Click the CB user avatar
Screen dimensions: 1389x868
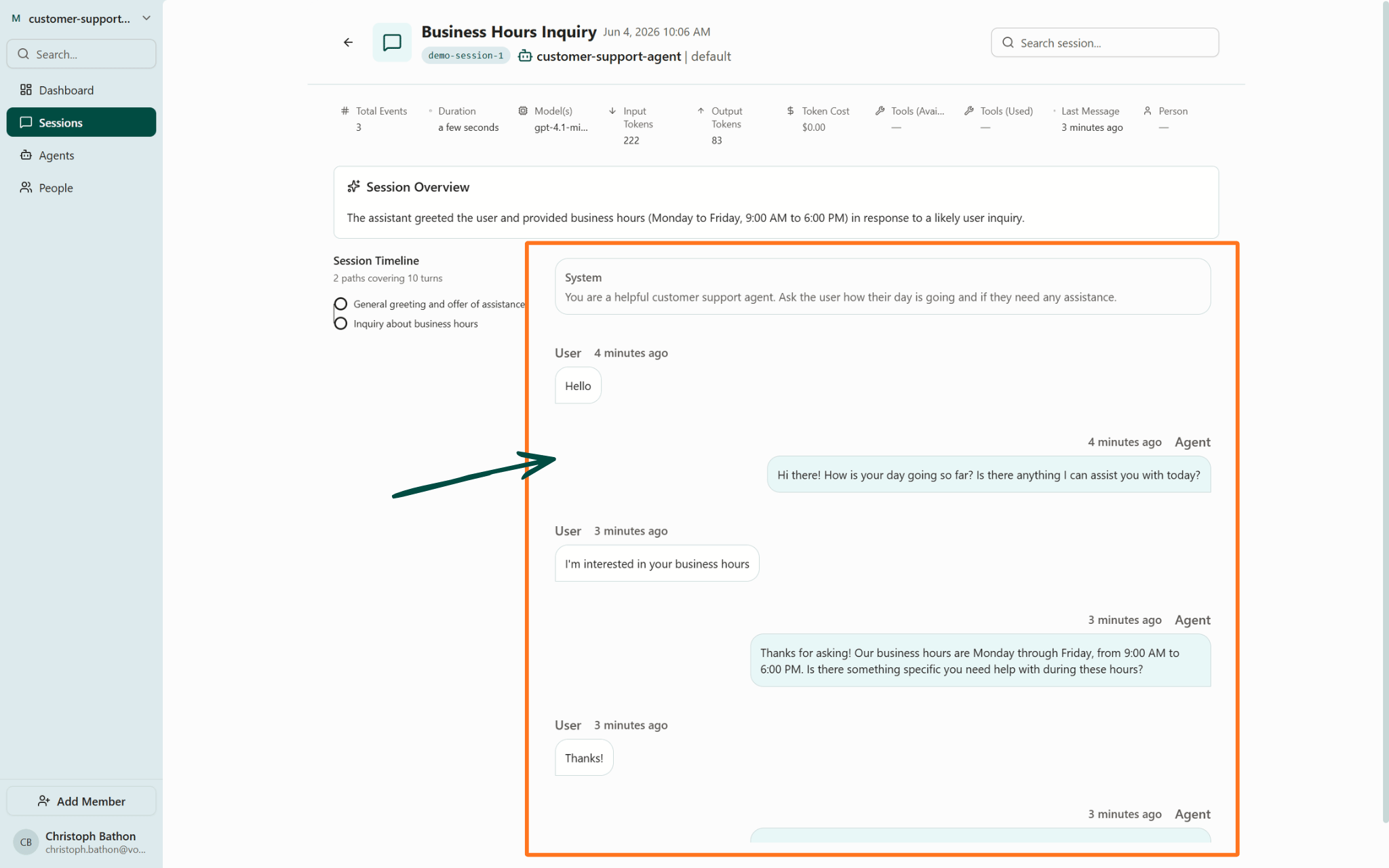[x=26, y=842]
